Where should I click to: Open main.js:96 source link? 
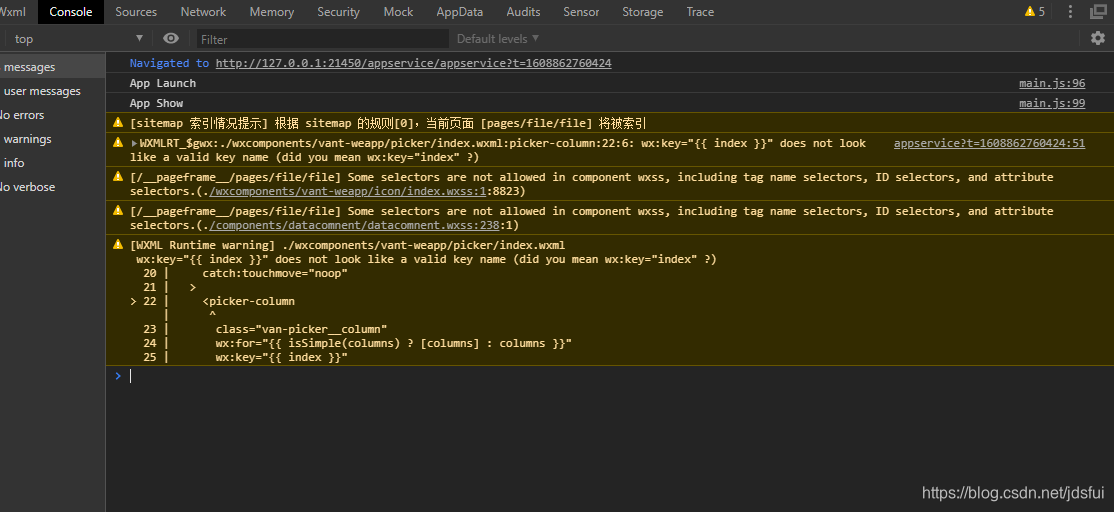[x=1052, y=83]
